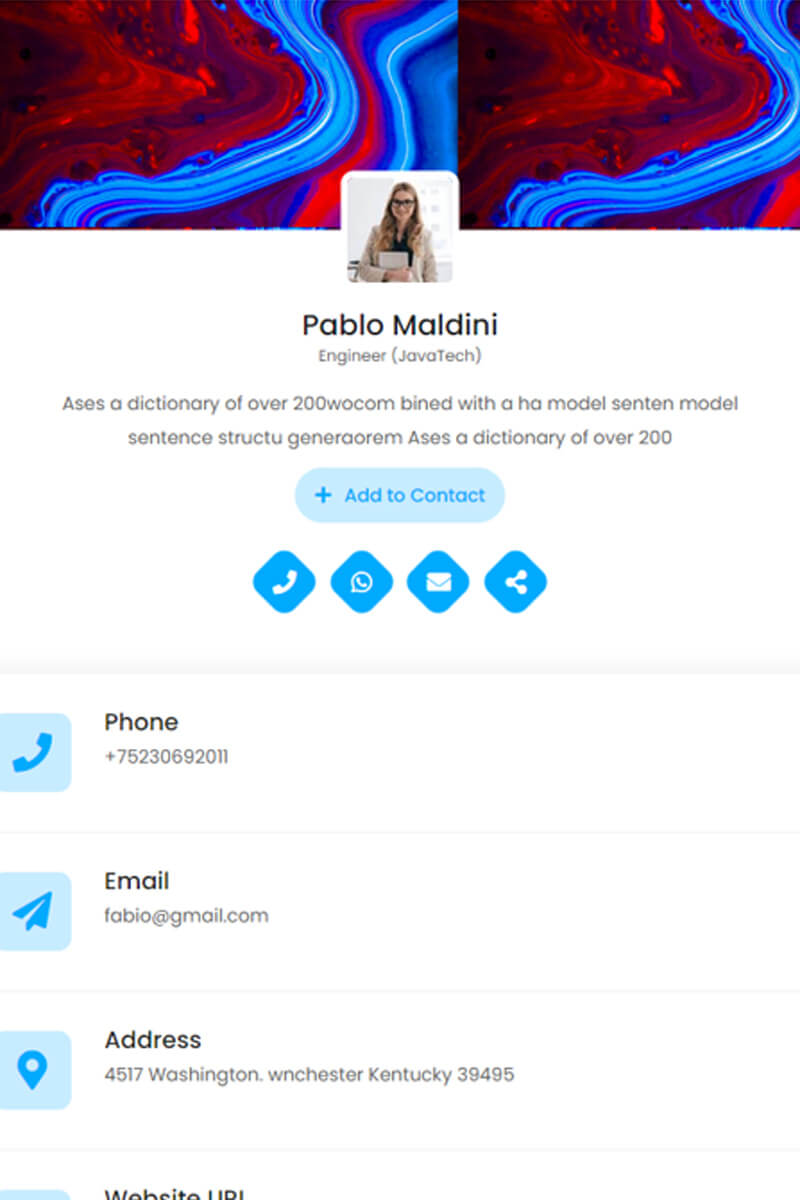This screenshot has width=800, height=1200.
Task: Click the phone handset icon beside Phone
Action: [x=33, y=752]
